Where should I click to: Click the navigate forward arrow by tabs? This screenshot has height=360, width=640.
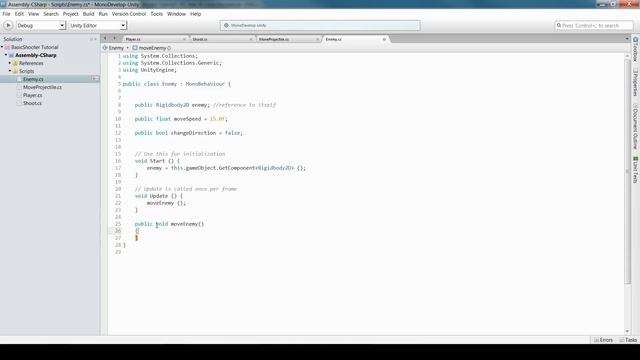114,38
